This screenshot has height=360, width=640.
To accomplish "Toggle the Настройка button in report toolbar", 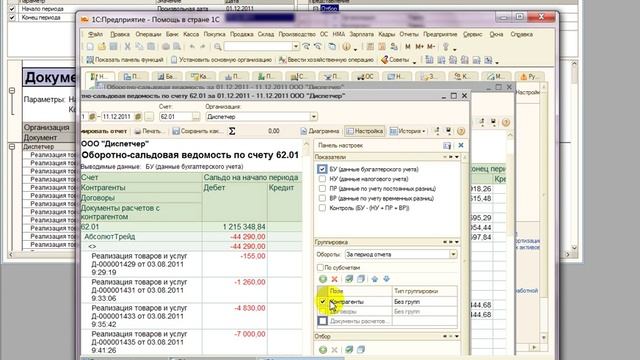I will coord(364,131).
